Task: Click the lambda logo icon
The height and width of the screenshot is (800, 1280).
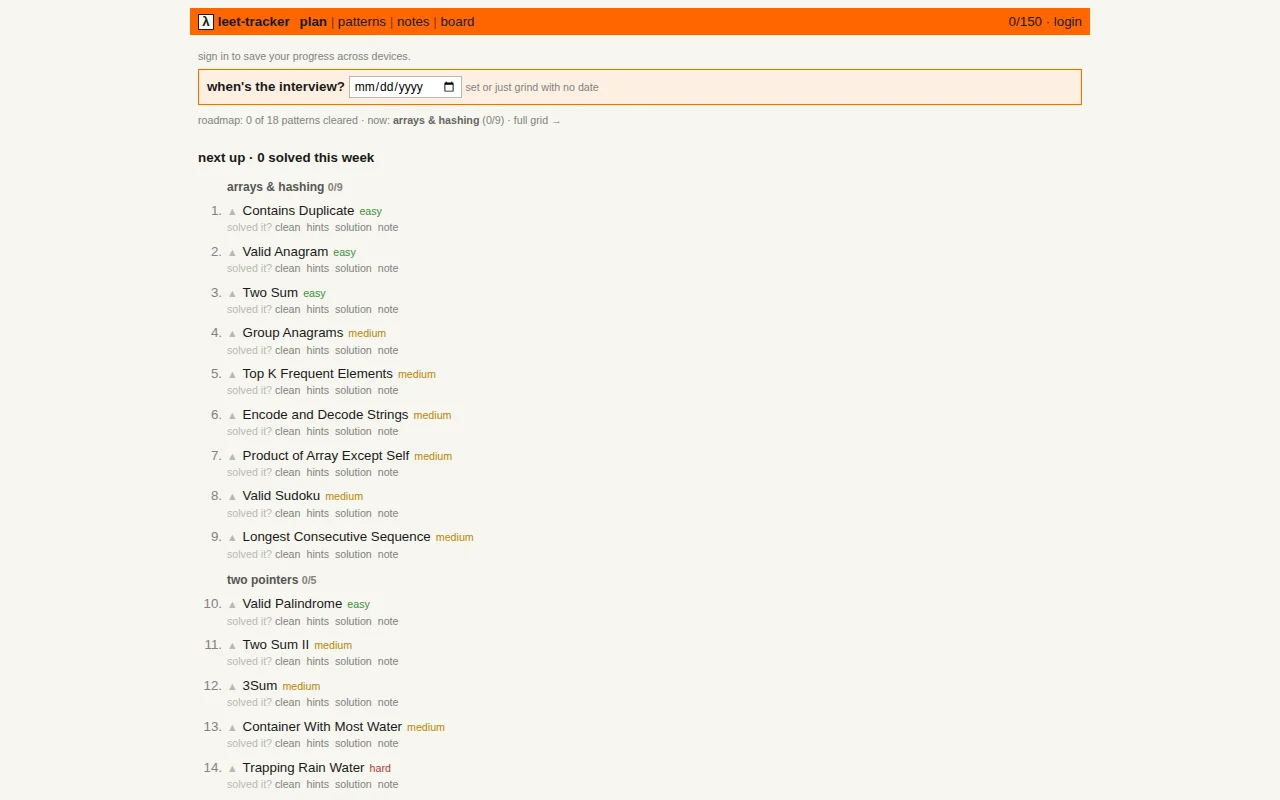Action: pyautogui.click(x=206, y=22)
